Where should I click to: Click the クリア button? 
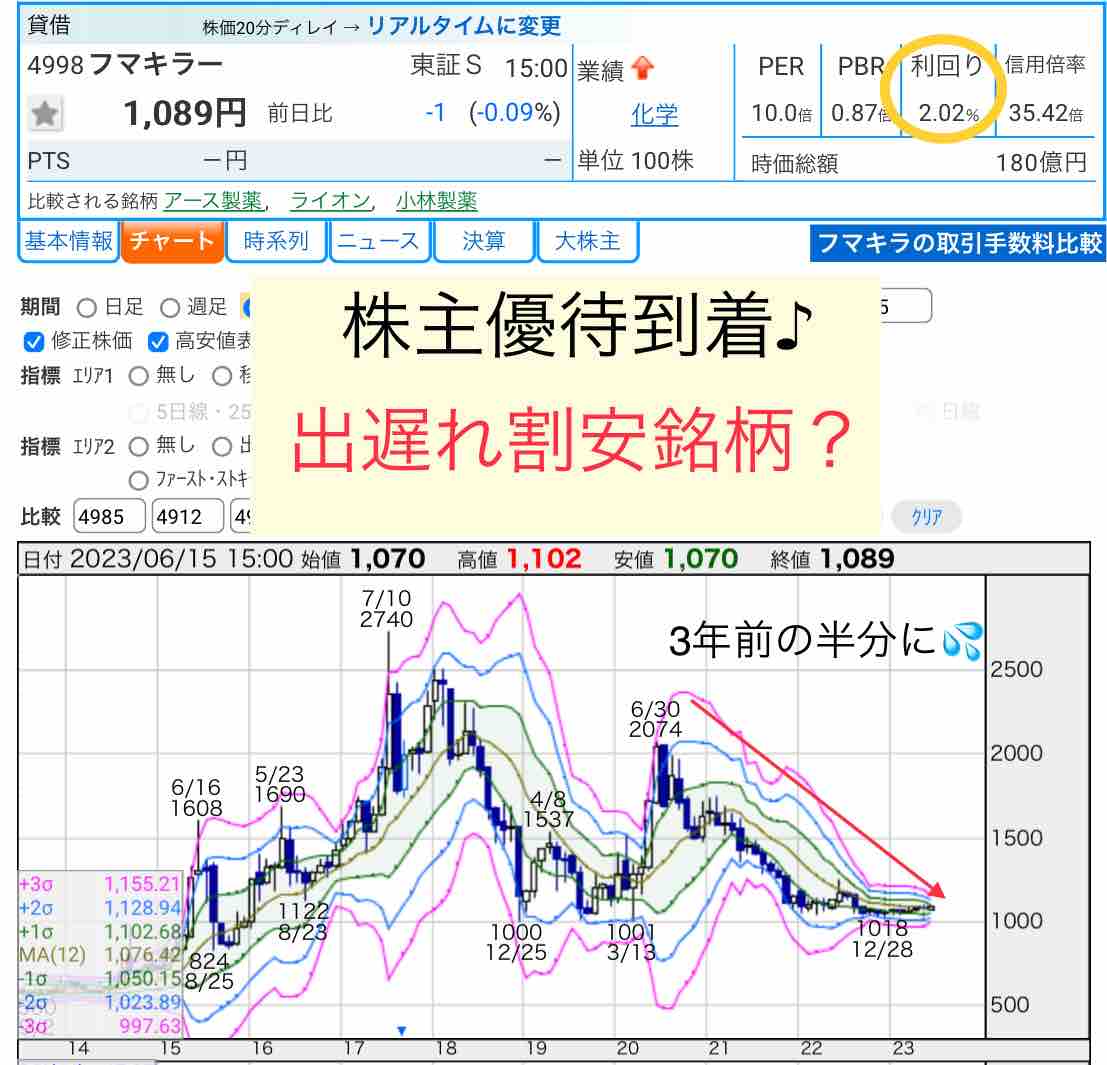pos(926,517)
